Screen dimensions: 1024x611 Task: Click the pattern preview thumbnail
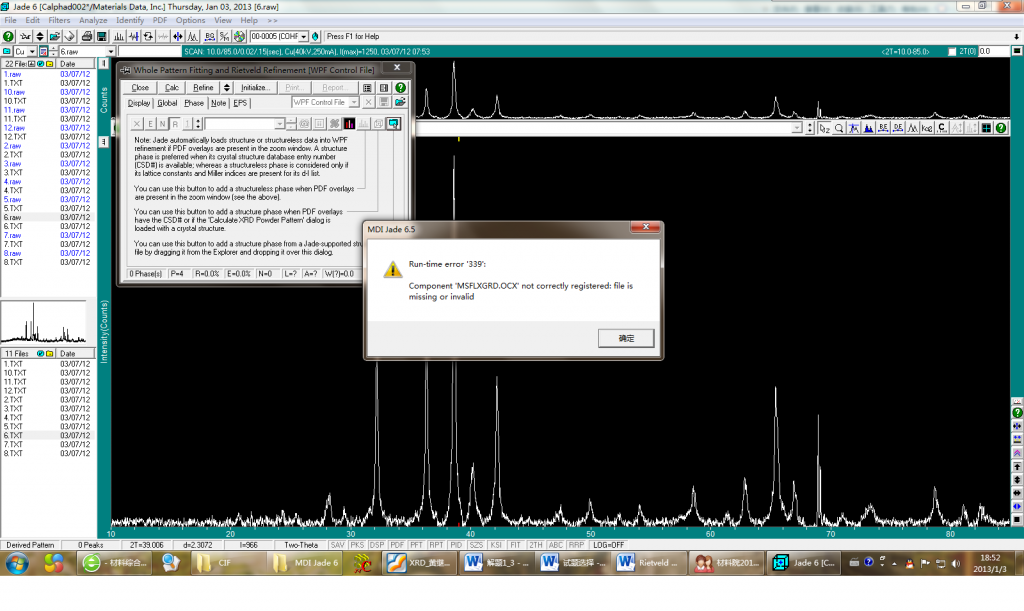(x=44, y=322)
